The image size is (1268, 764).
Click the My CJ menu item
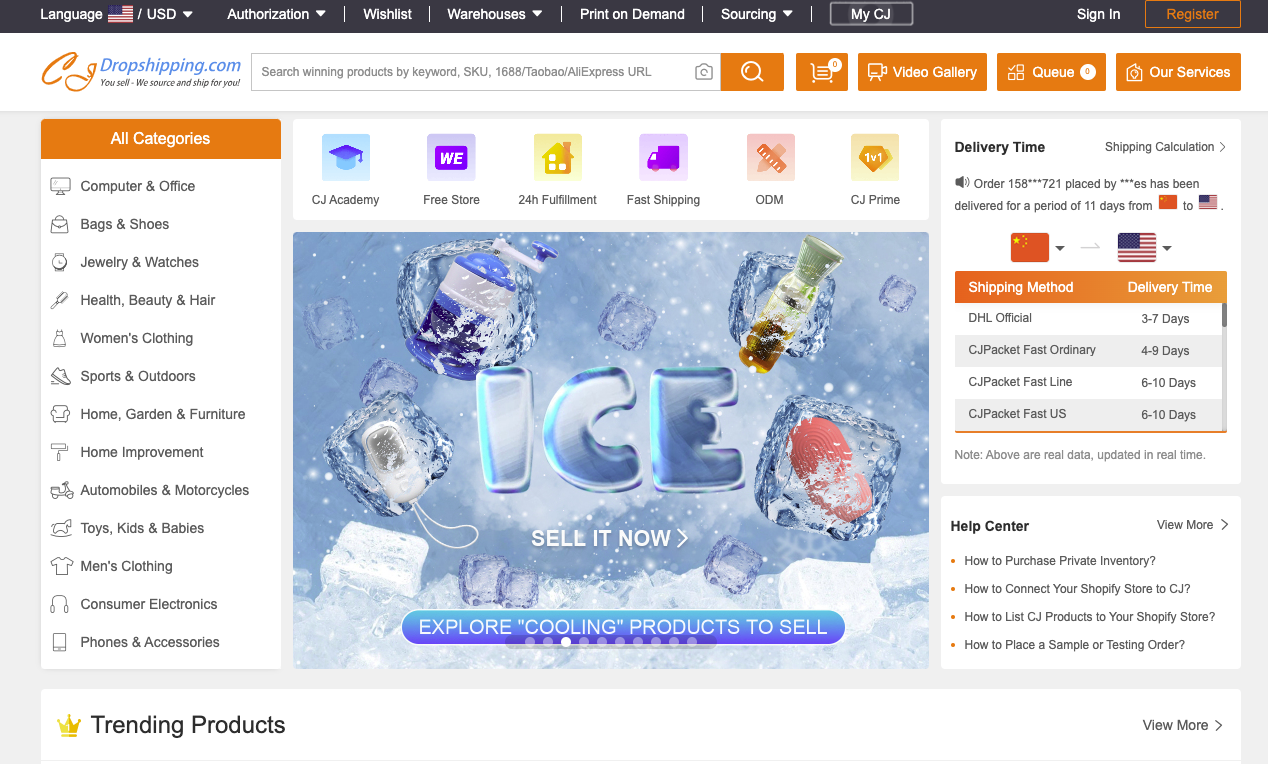tap(872, 14)
